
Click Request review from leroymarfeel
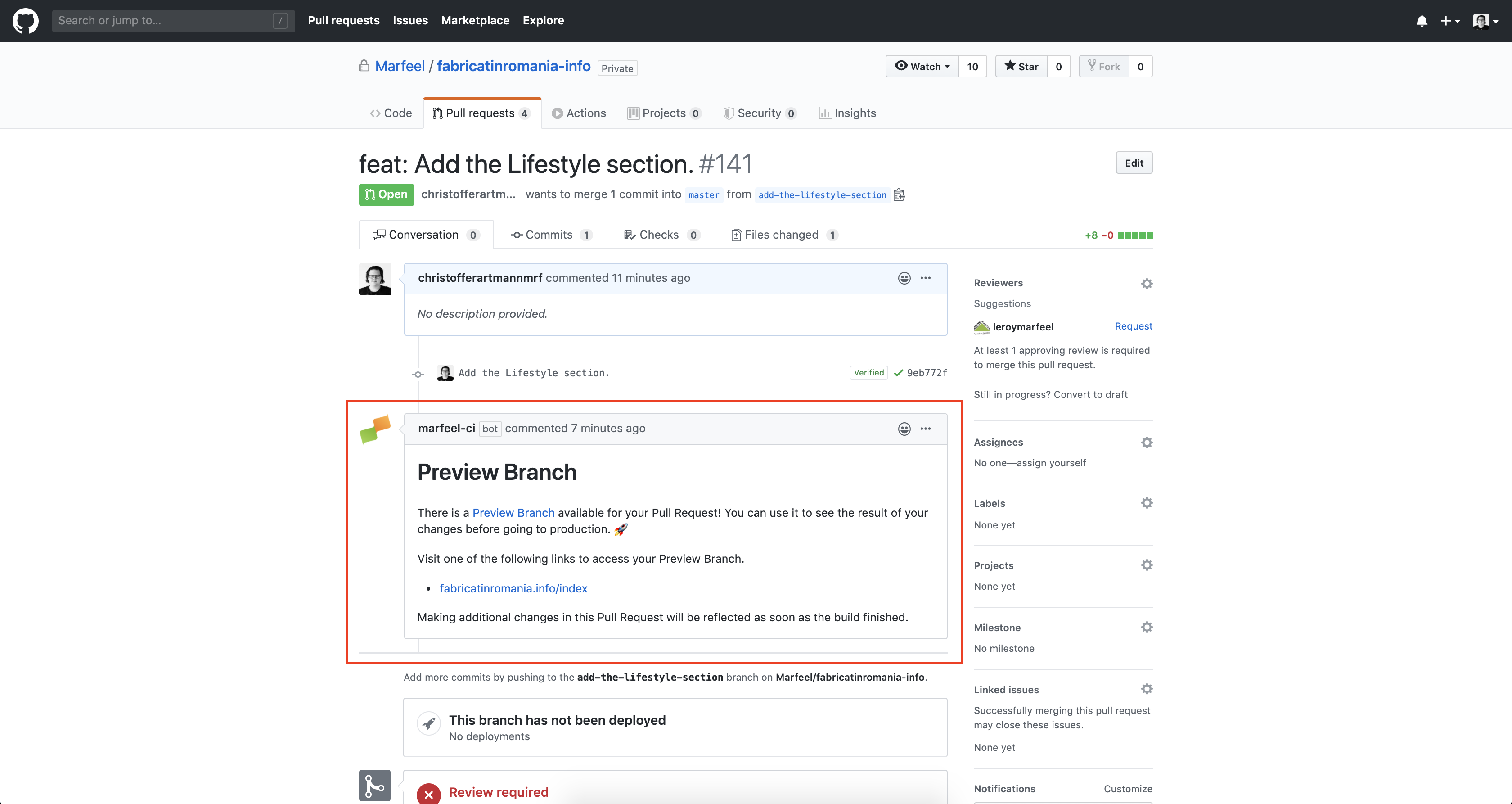point(1134,326)
